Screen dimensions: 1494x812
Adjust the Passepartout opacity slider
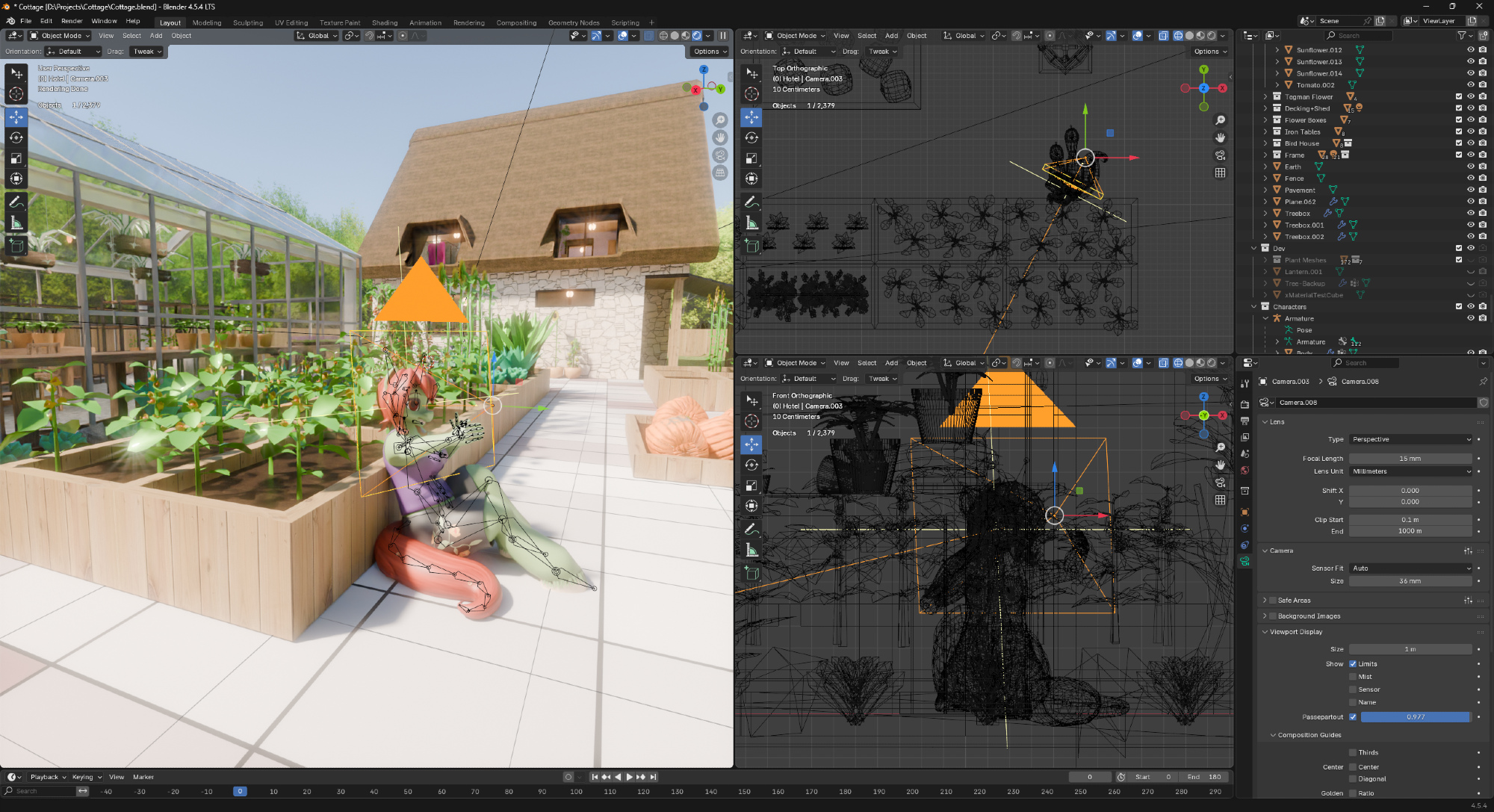pyautogui.click(x=1415, y=717)
